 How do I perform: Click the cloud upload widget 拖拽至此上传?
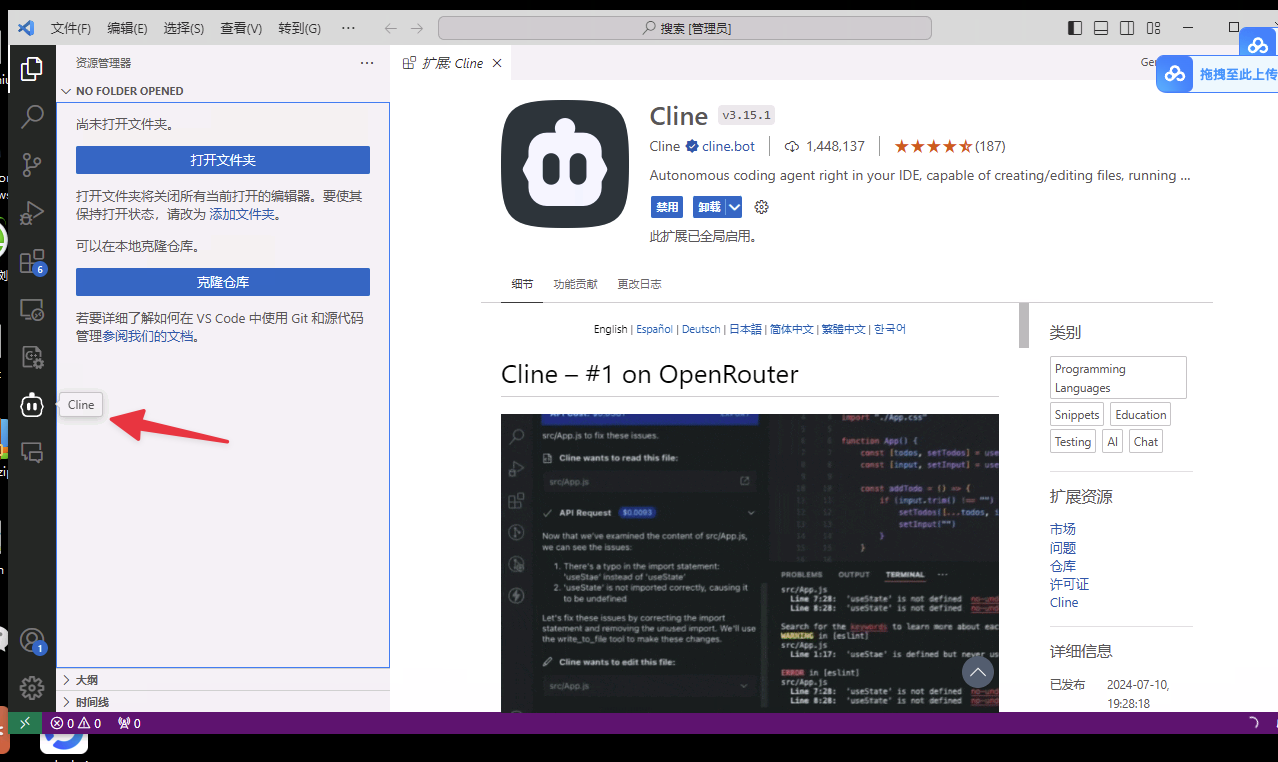coord(1217,74)
